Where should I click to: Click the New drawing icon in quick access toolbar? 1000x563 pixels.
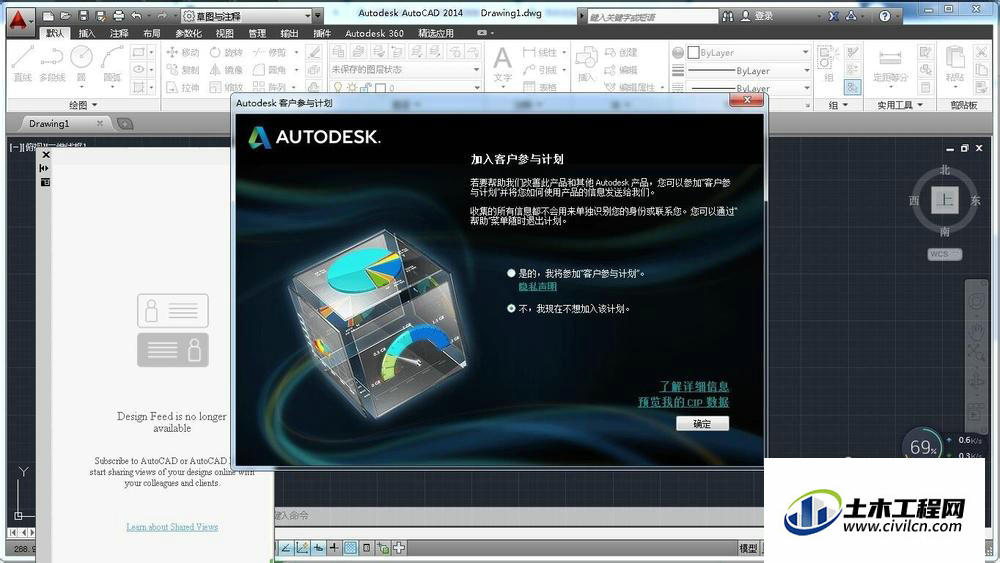(x=48, y=16)
